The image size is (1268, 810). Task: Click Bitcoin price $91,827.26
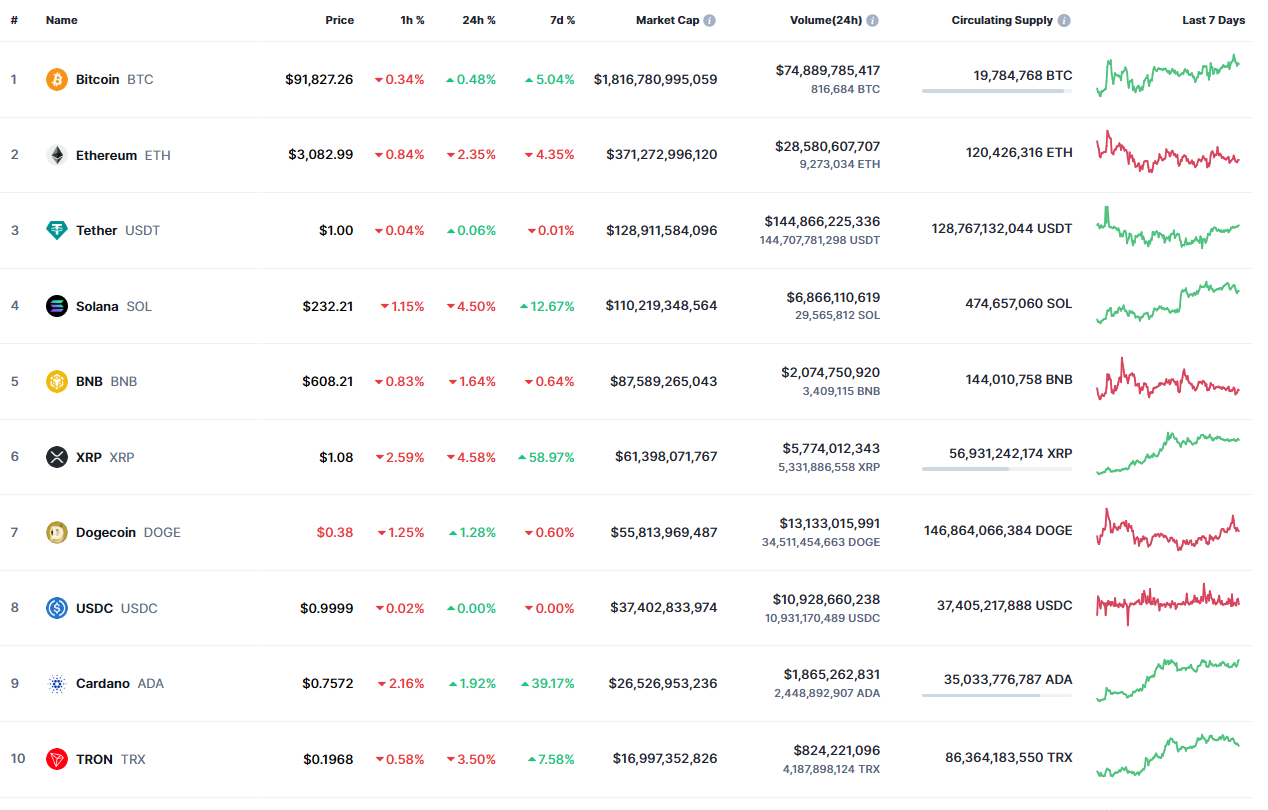pos(319,79)
